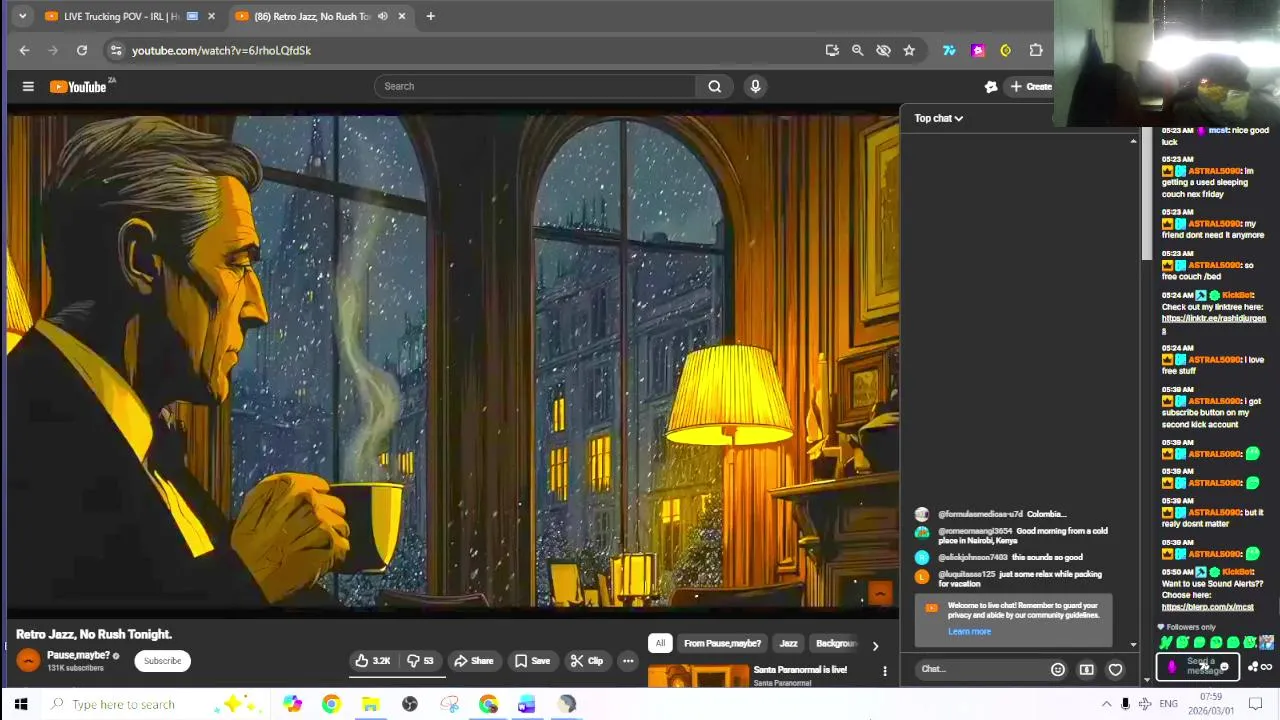Dislike the video showing 53
Screen dimensions: 1280x720
click(x=420, y=661)
